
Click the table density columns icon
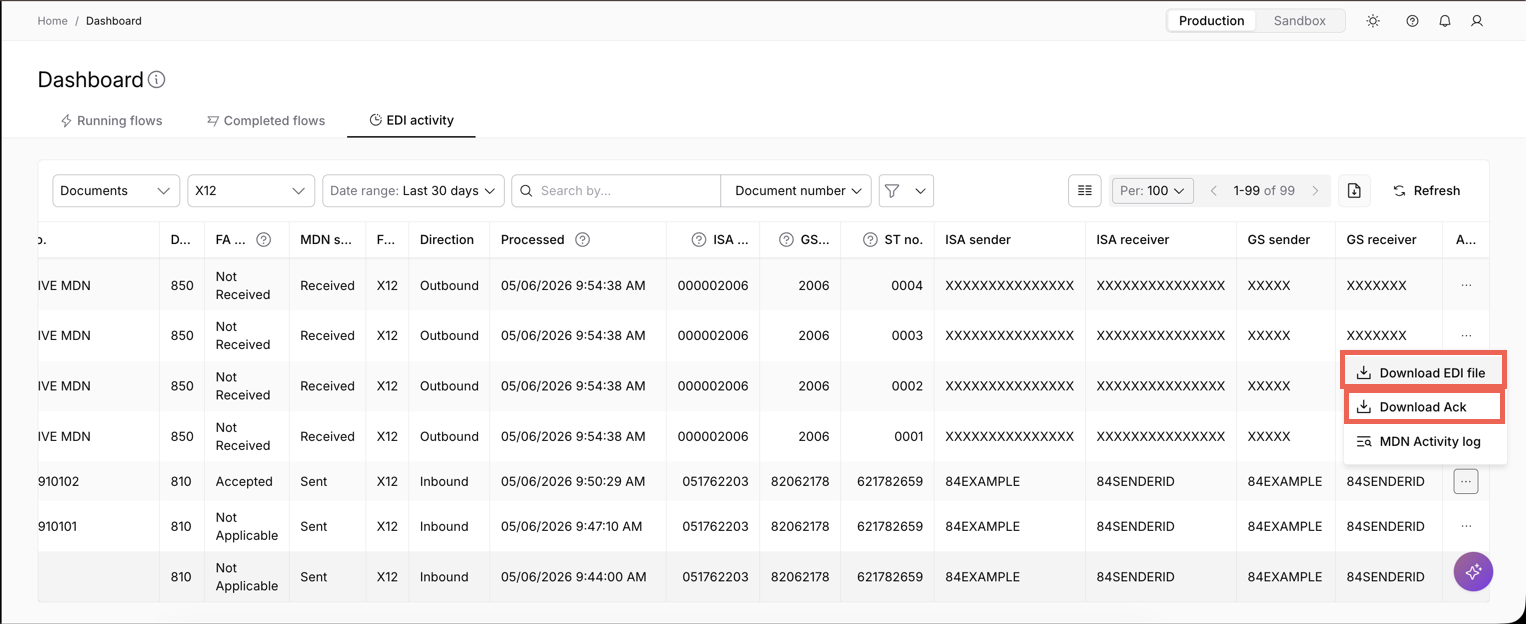coord(1084,190)
